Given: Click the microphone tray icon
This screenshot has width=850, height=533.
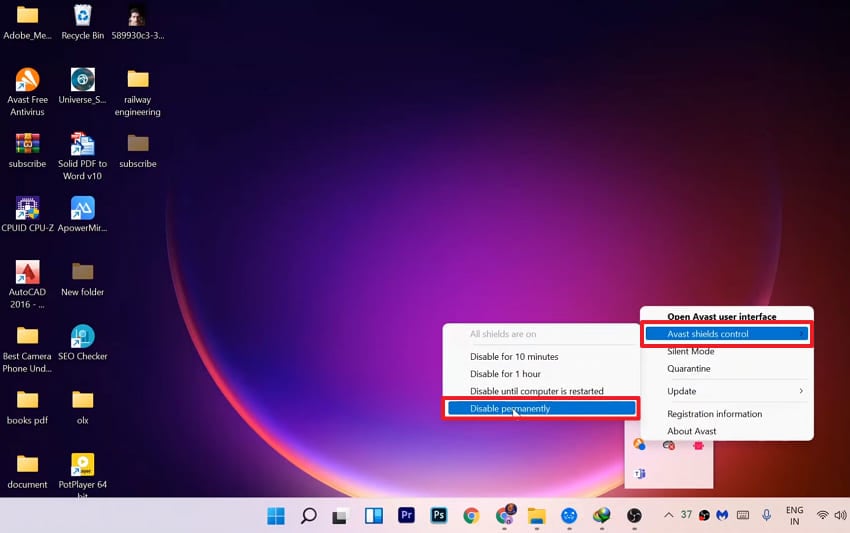Looking at the screenshot, I should (766, 516).
